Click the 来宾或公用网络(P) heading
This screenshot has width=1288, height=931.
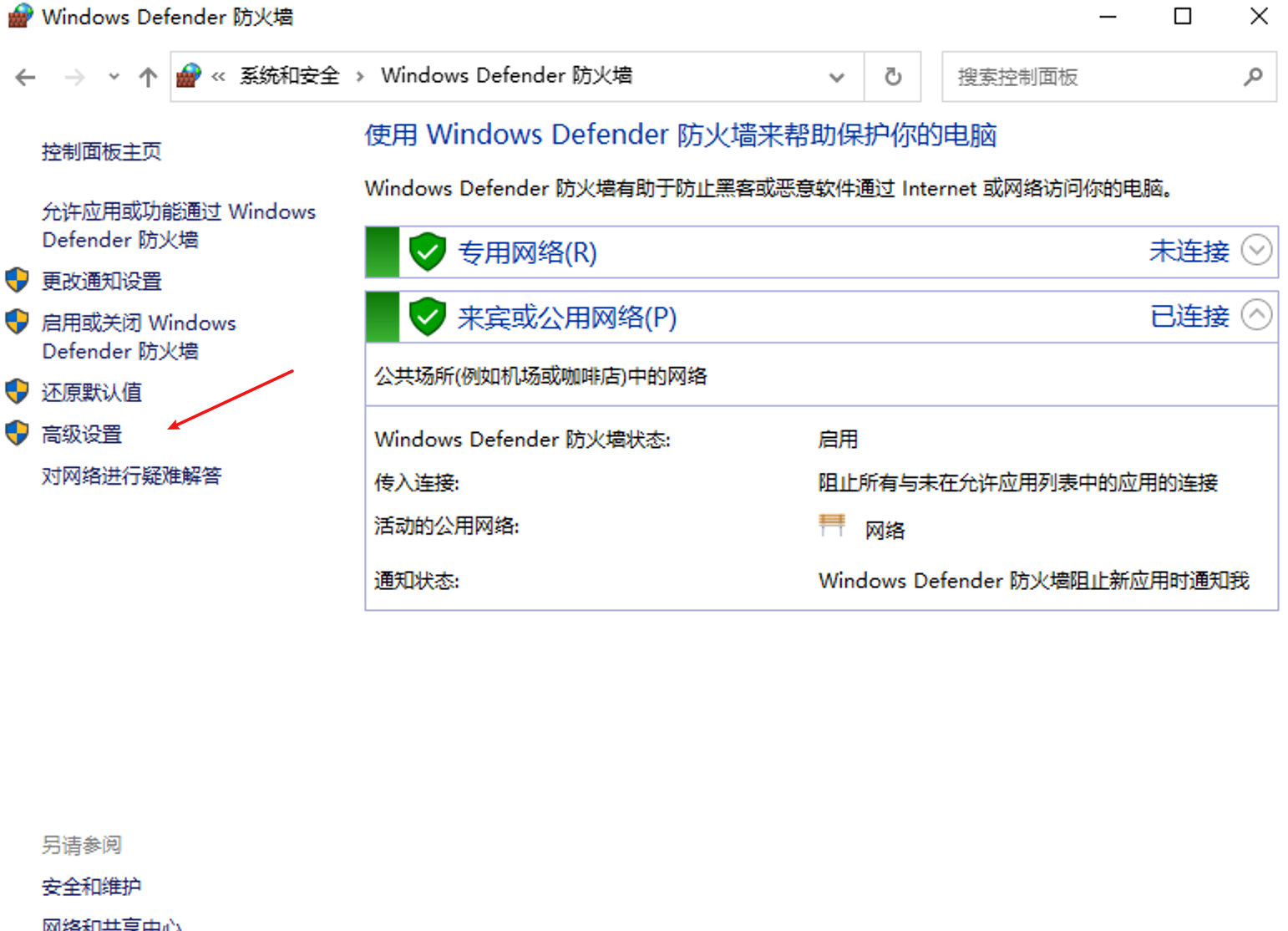[x=566, y=318]
